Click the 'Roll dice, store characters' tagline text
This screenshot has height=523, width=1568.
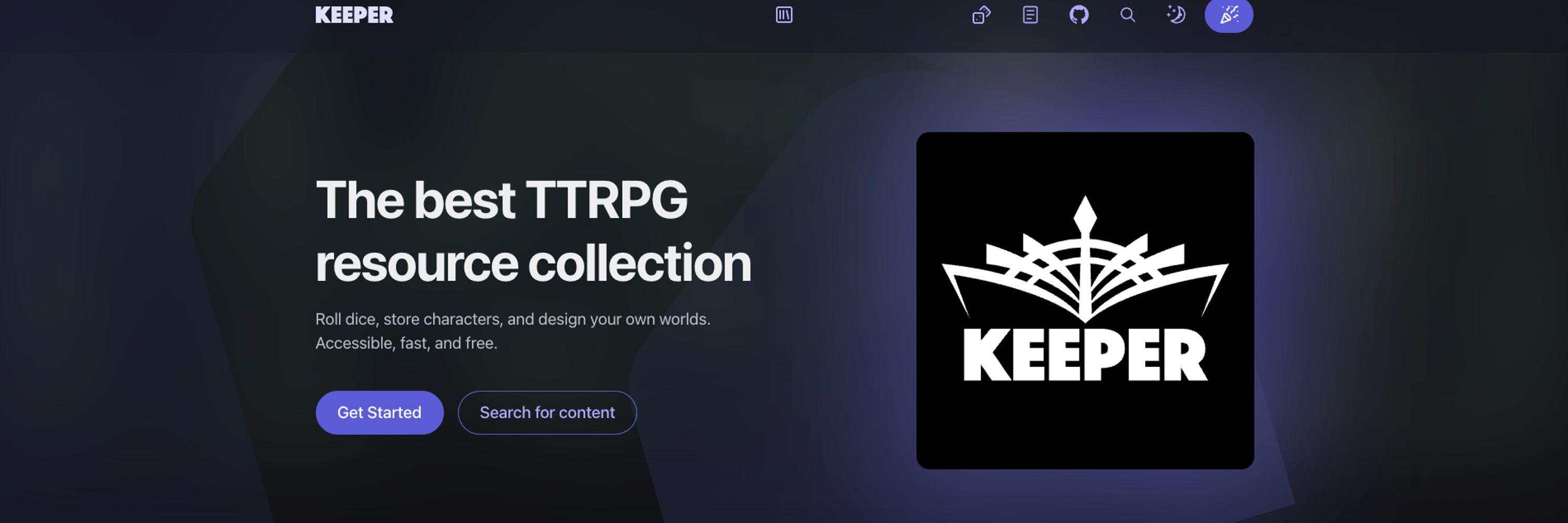tap(513, 331)
